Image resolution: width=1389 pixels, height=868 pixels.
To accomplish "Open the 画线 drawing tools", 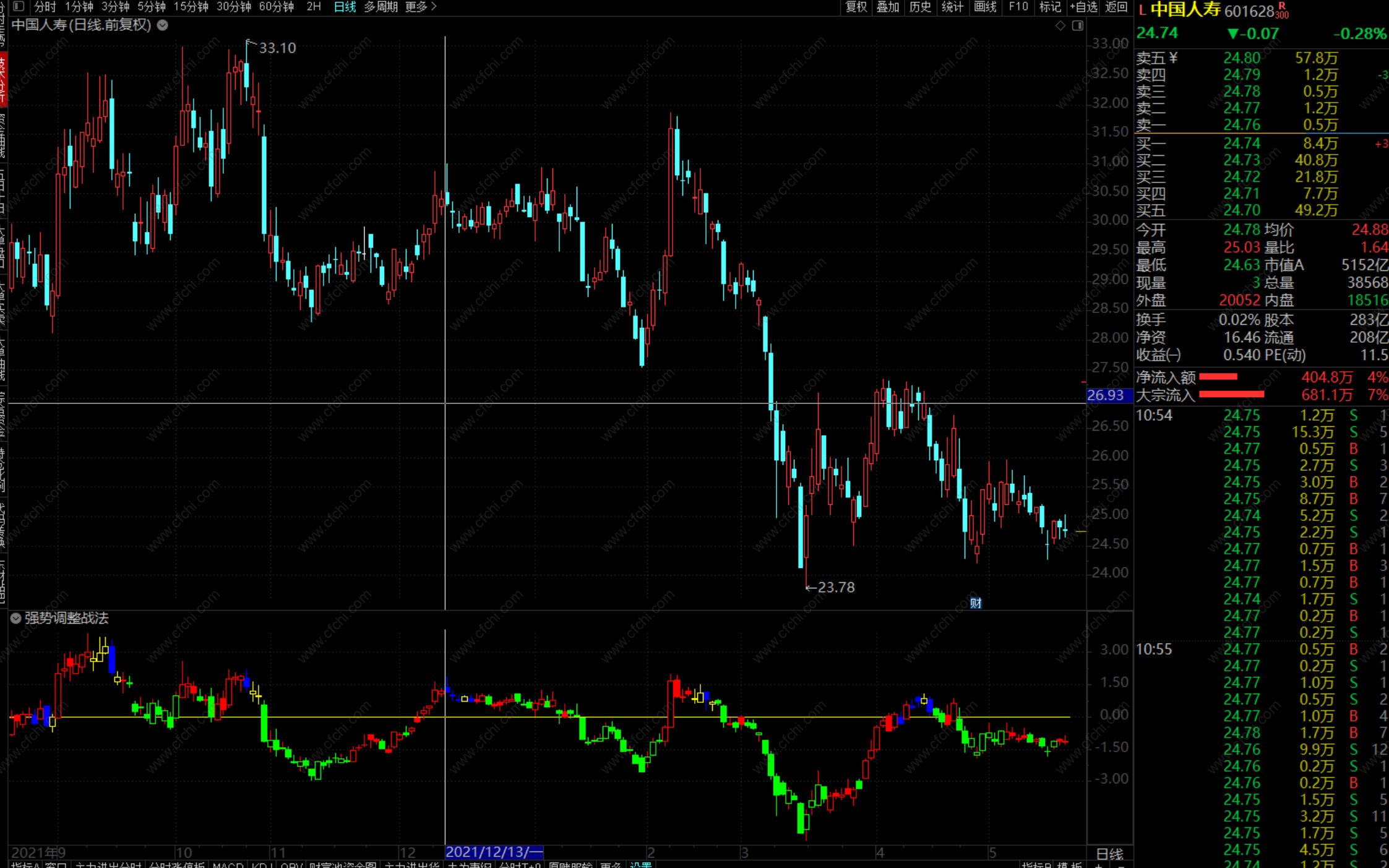I will 985,6.
